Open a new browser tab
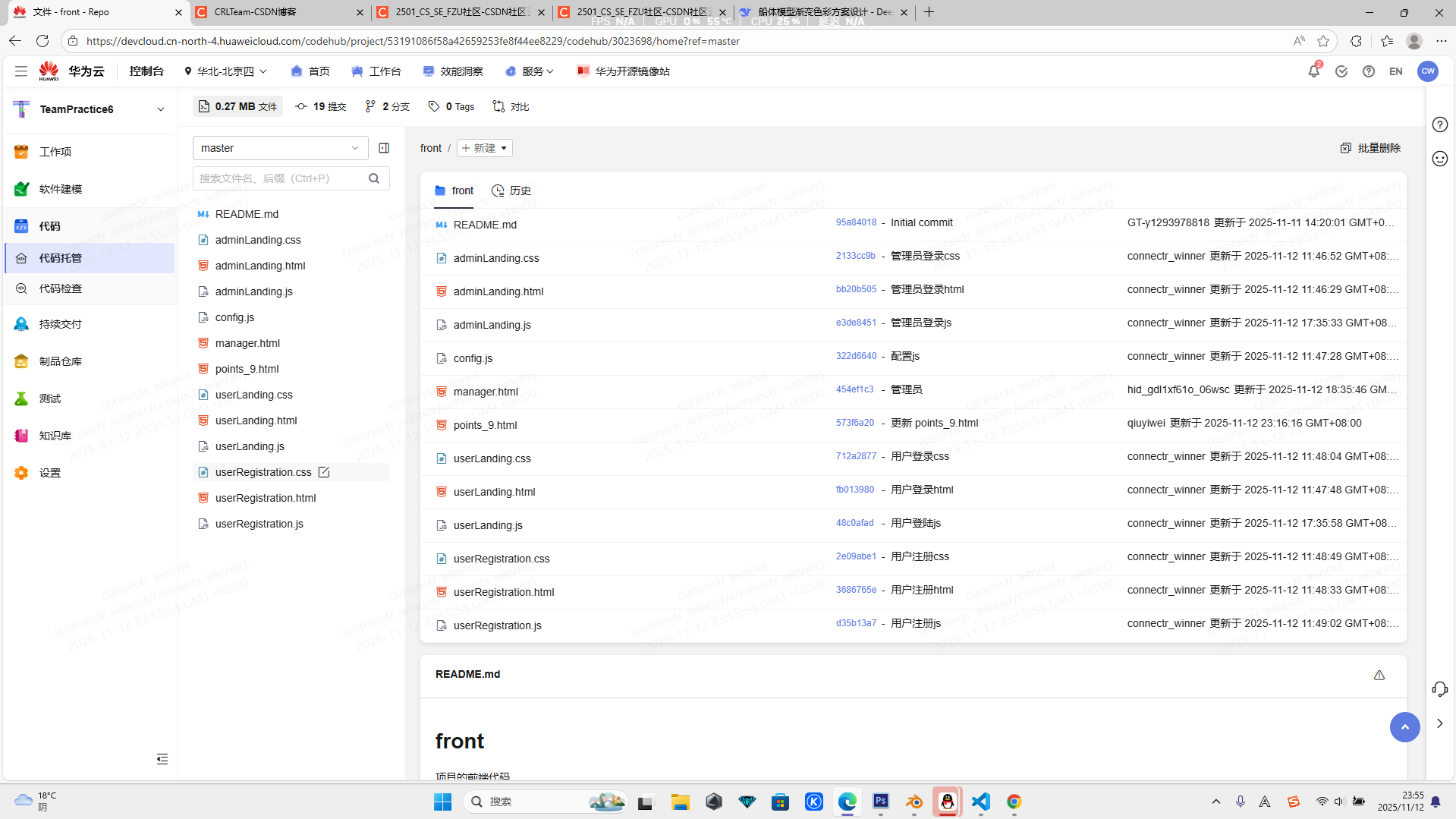Viewport: 1456px width, 819px height. [929, 12]
